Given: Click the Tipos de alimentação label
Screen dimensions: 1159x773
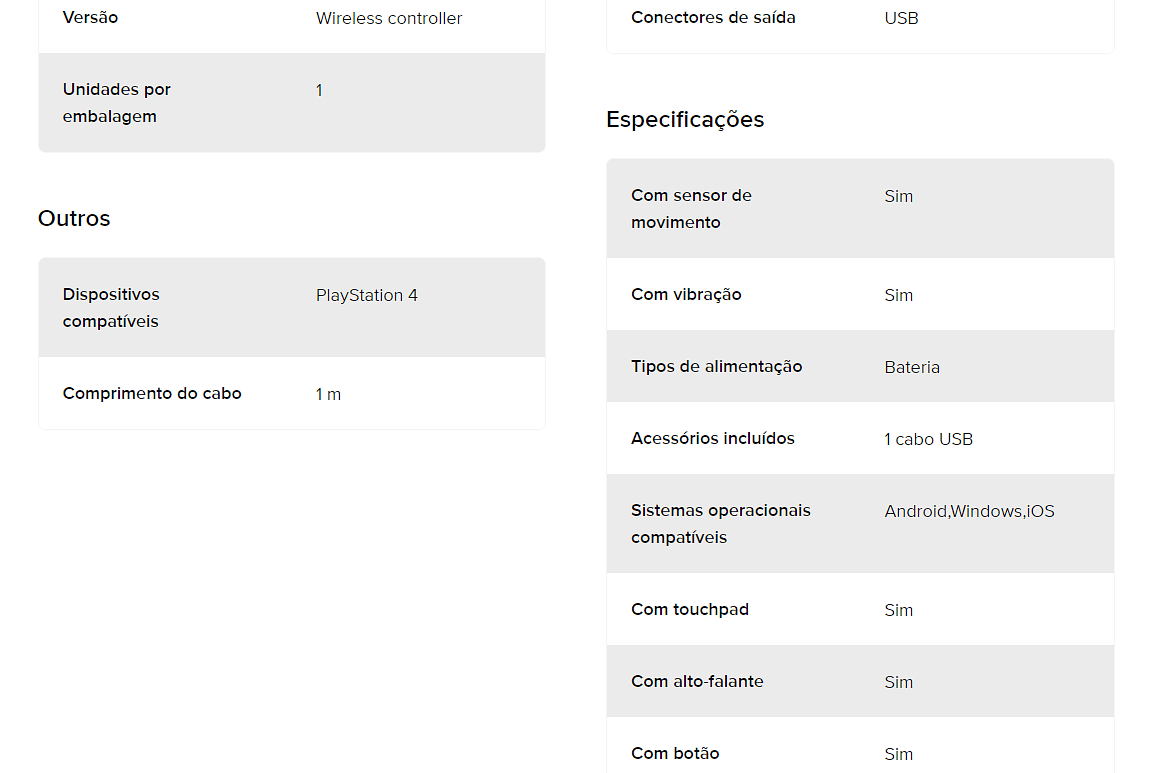Looking at the screenshot, I should [x=716, y=367].
